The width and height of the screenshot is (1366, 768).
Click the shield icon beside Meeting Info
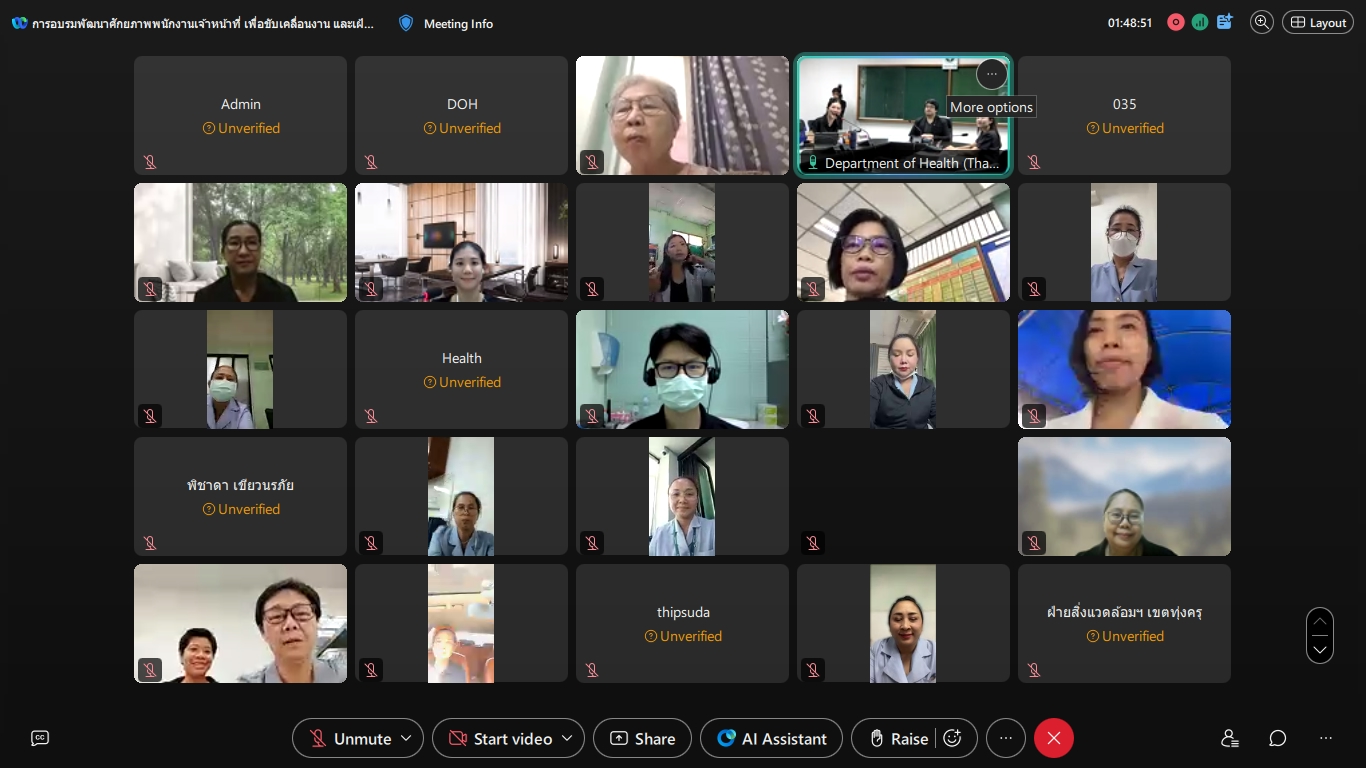406,23
